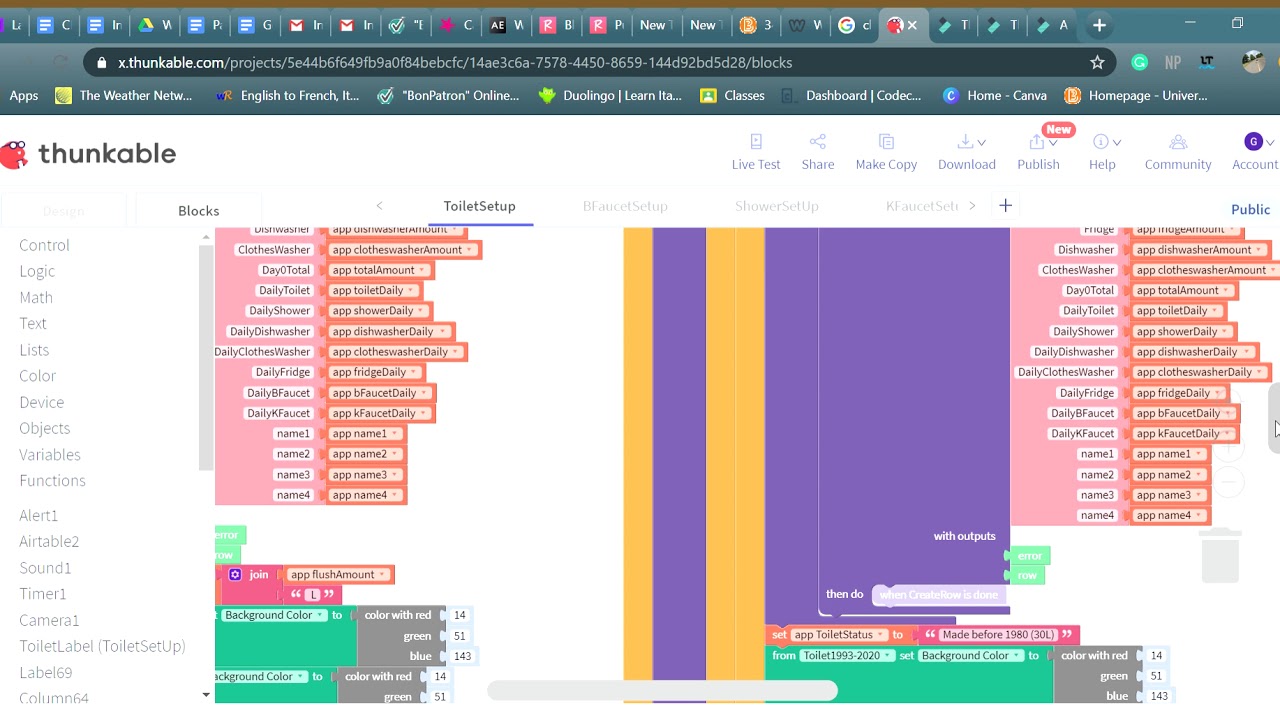
Task: Click the join block gear icon
Action: 235,574
